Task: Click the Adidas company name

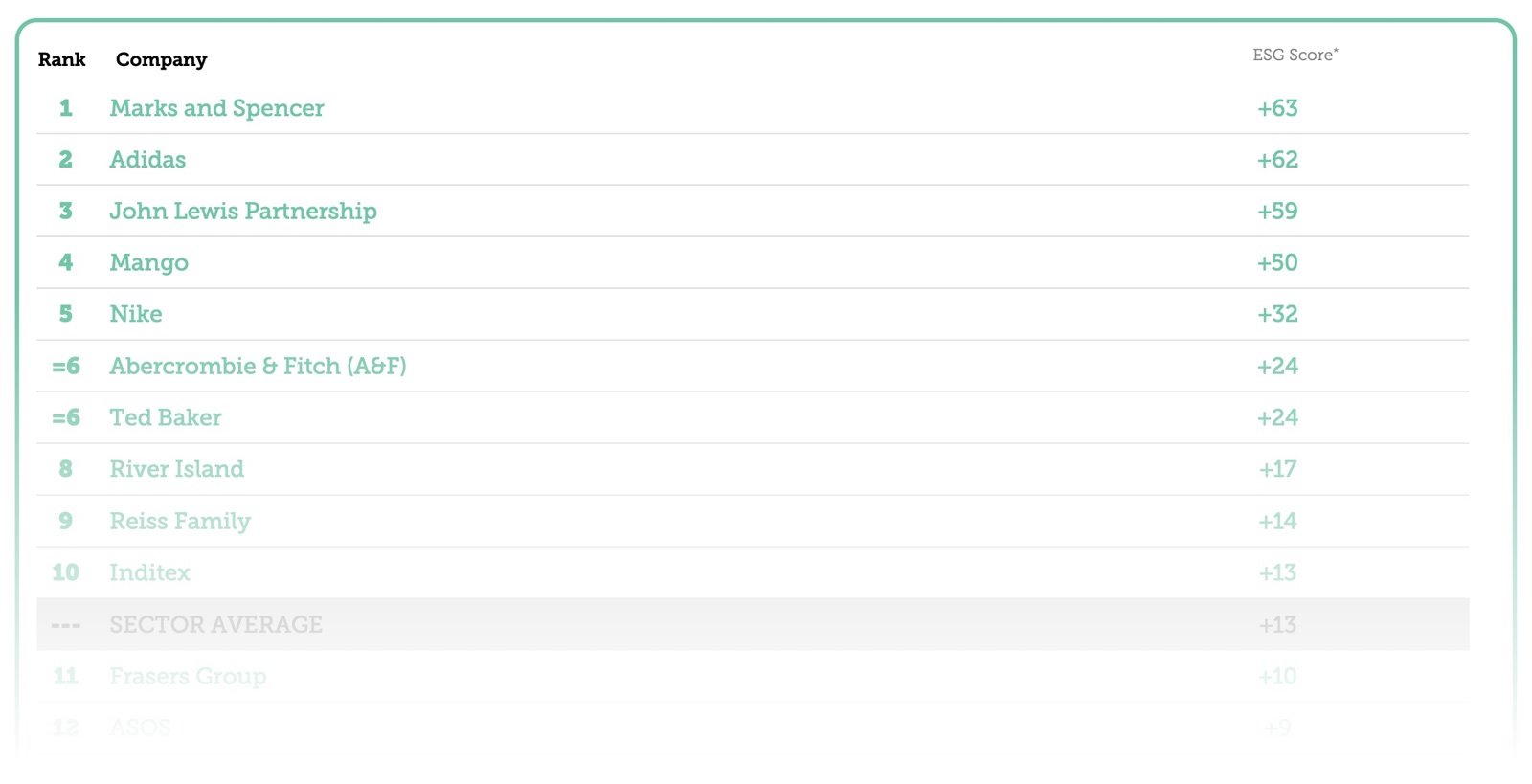Action: click(147, 160)
